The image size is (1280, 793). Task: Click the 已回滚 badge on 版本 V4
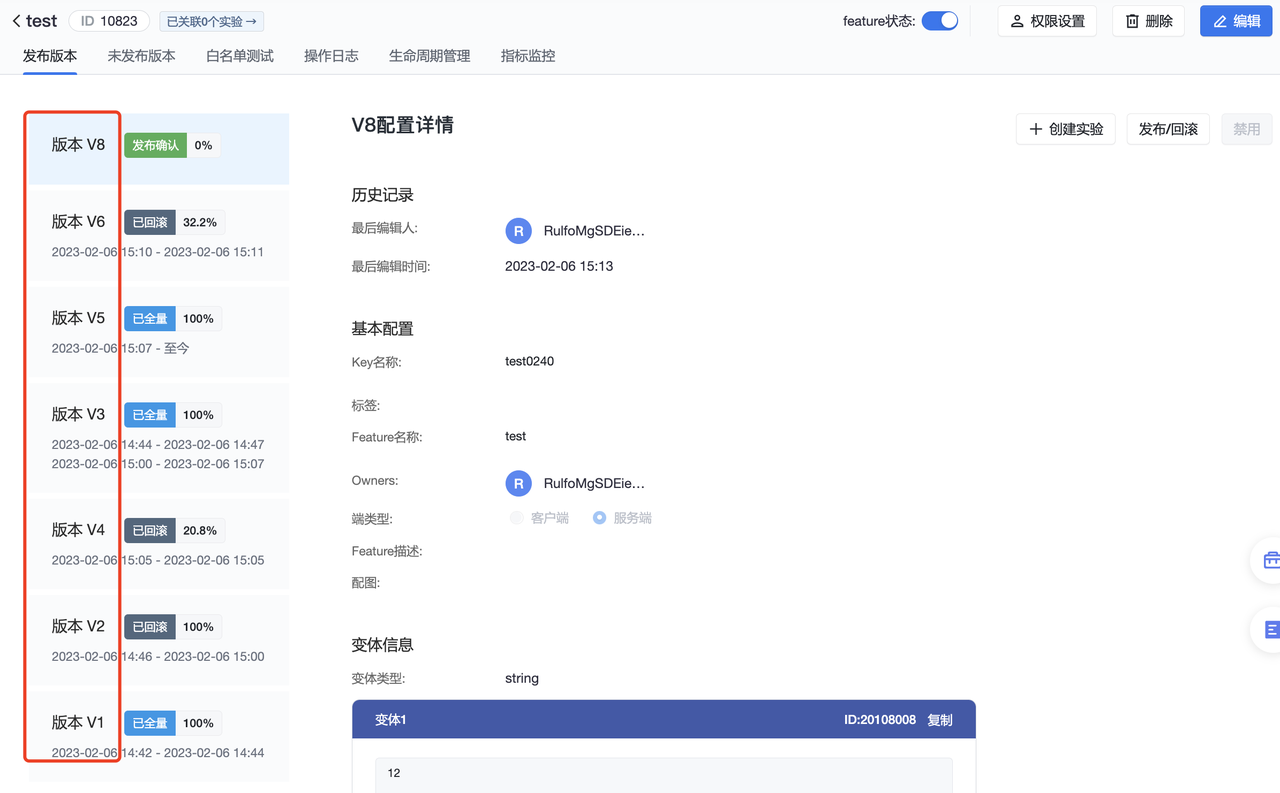tap(150, 531)
